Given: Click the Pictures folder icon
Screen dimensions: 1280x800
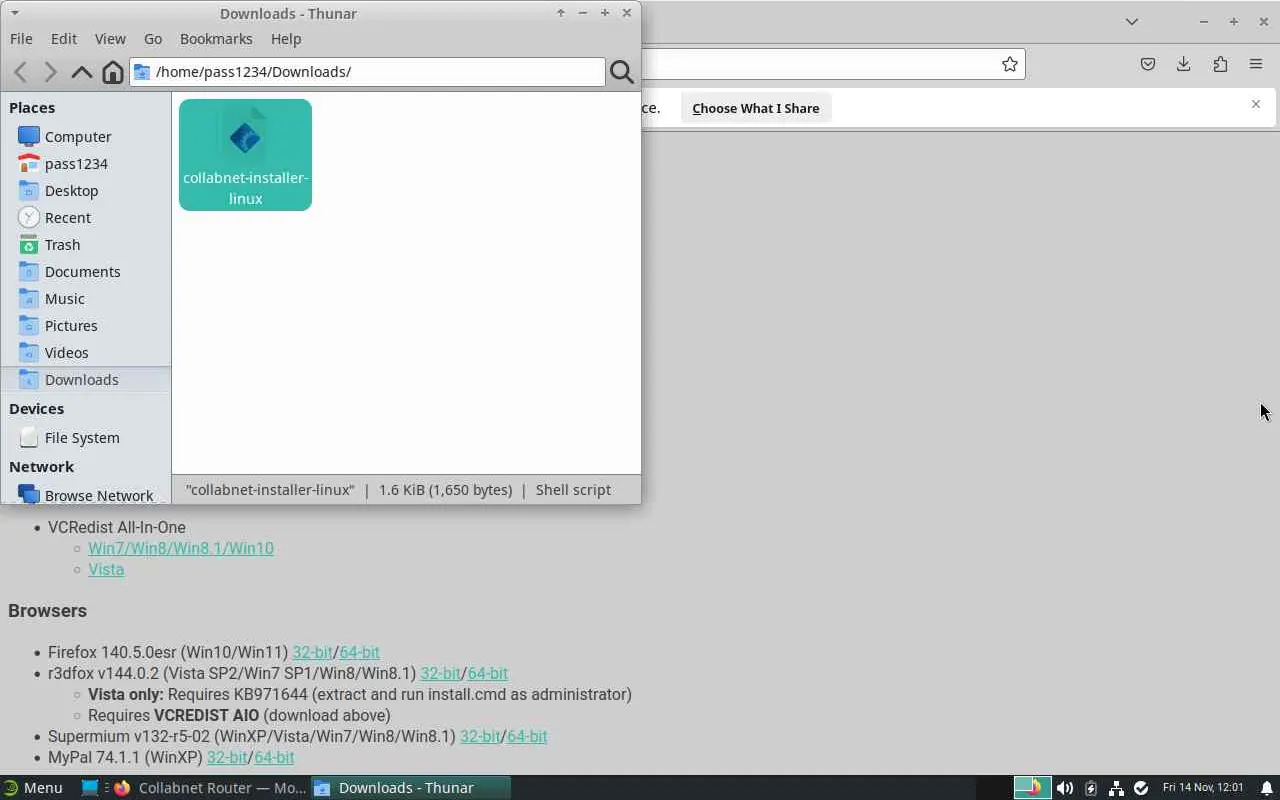Looking at the screenshot, I should pos(29,325).
